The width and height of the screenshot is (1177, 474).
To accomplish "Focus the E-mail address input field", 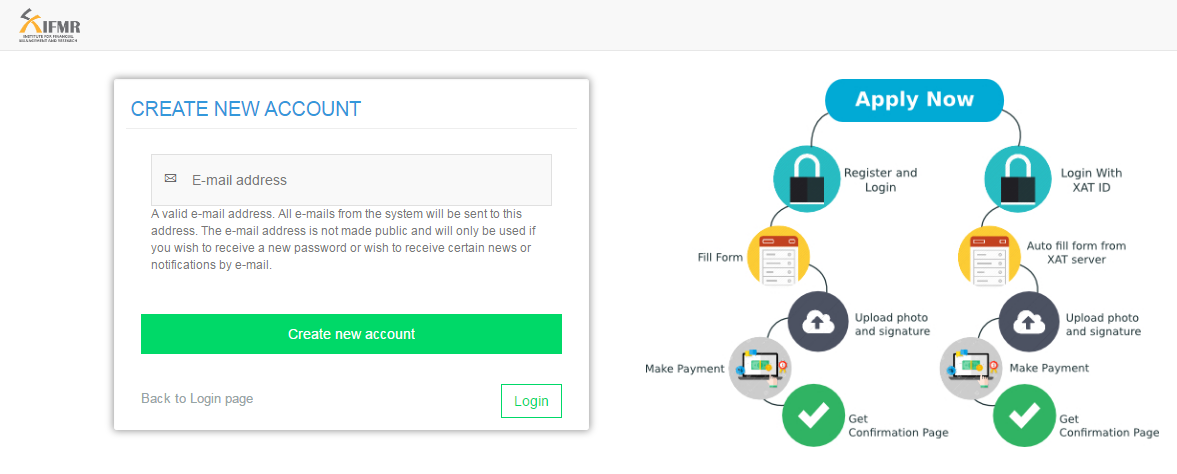I will pyautogui.click(x=351, y=180).
